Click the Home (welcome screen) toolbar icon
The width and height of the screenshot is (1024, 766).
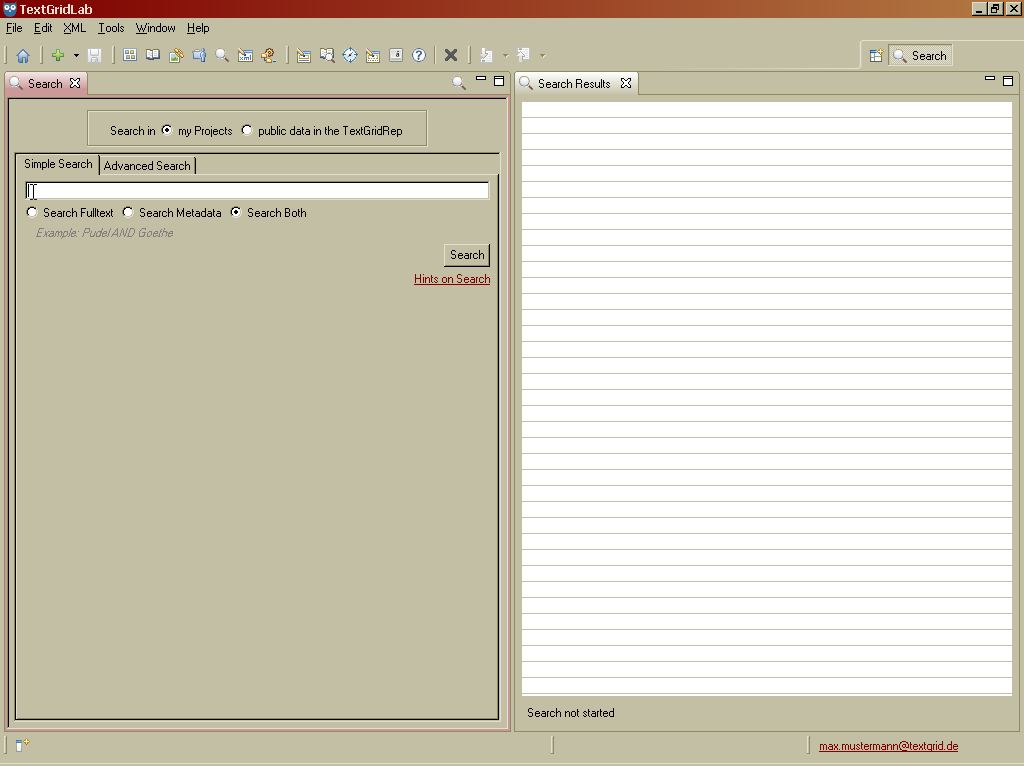pos(22,56)
